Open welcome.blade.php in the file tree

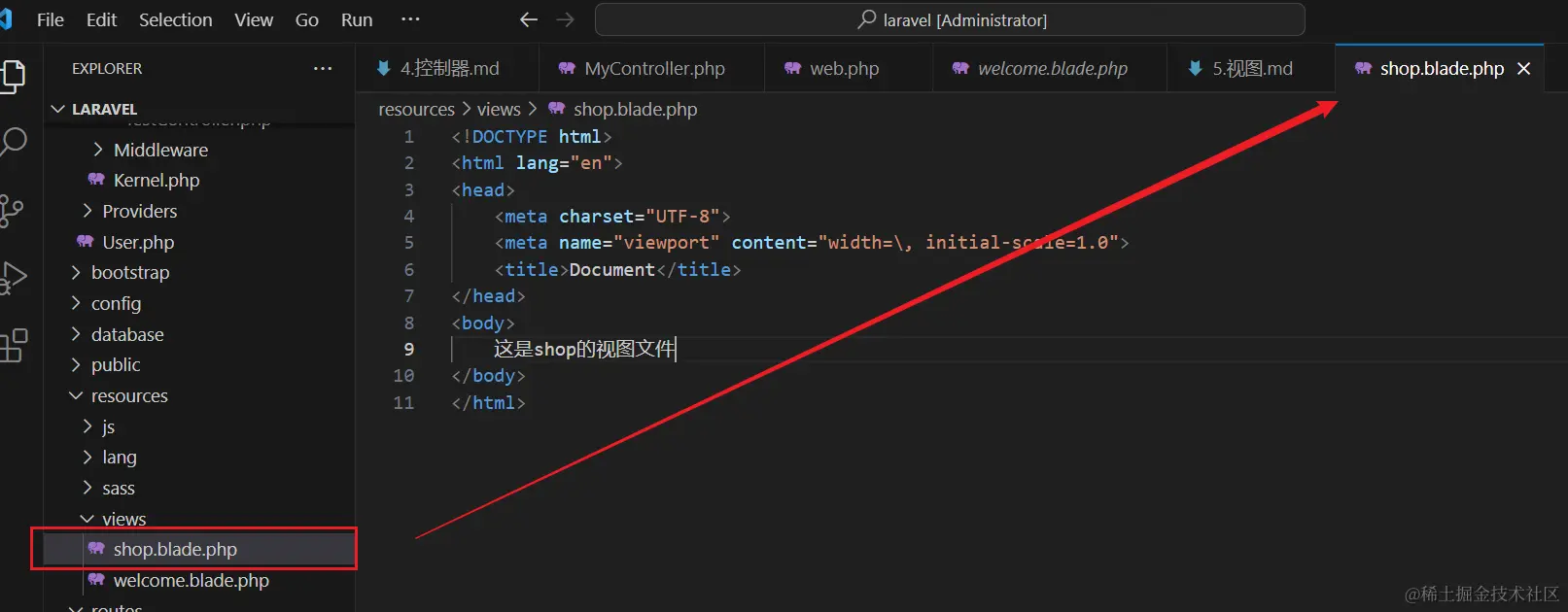[x=199, y=580]
